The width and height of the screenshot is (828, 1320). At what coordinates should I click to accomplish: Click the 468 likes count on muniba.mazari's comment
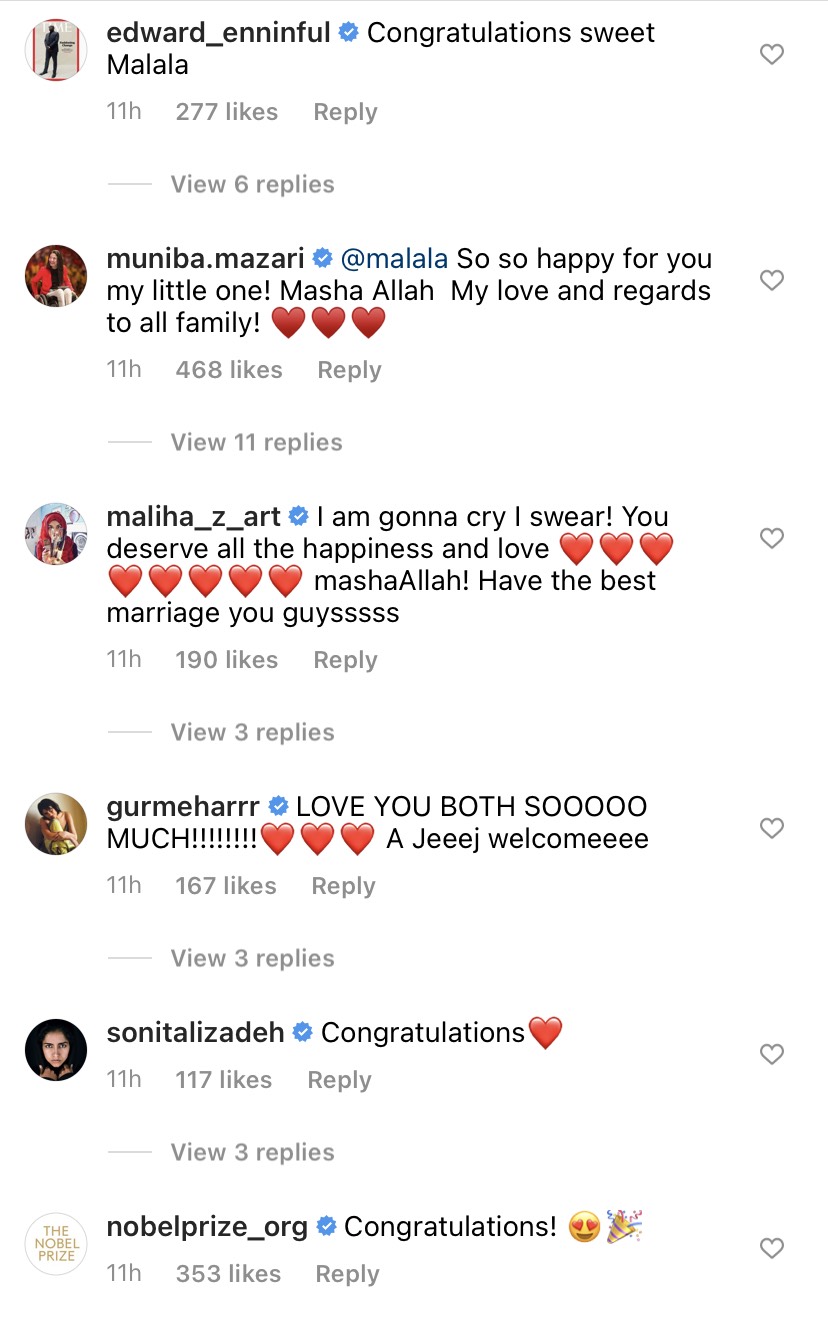229,369
